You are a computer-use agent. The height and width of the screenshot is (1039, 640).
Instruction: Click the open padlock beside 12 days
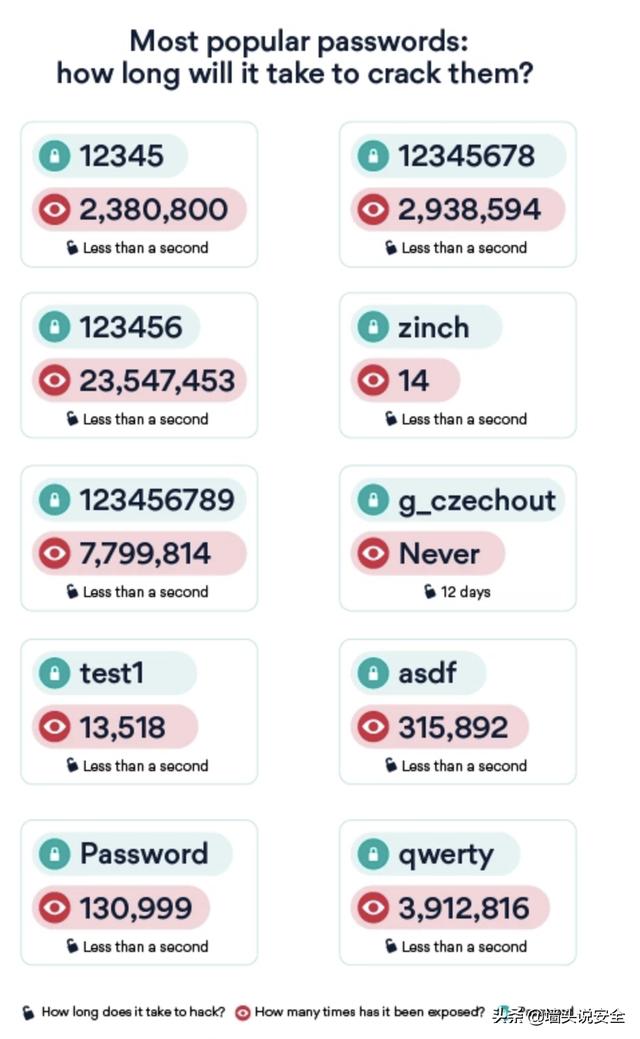tap(430, 592)
